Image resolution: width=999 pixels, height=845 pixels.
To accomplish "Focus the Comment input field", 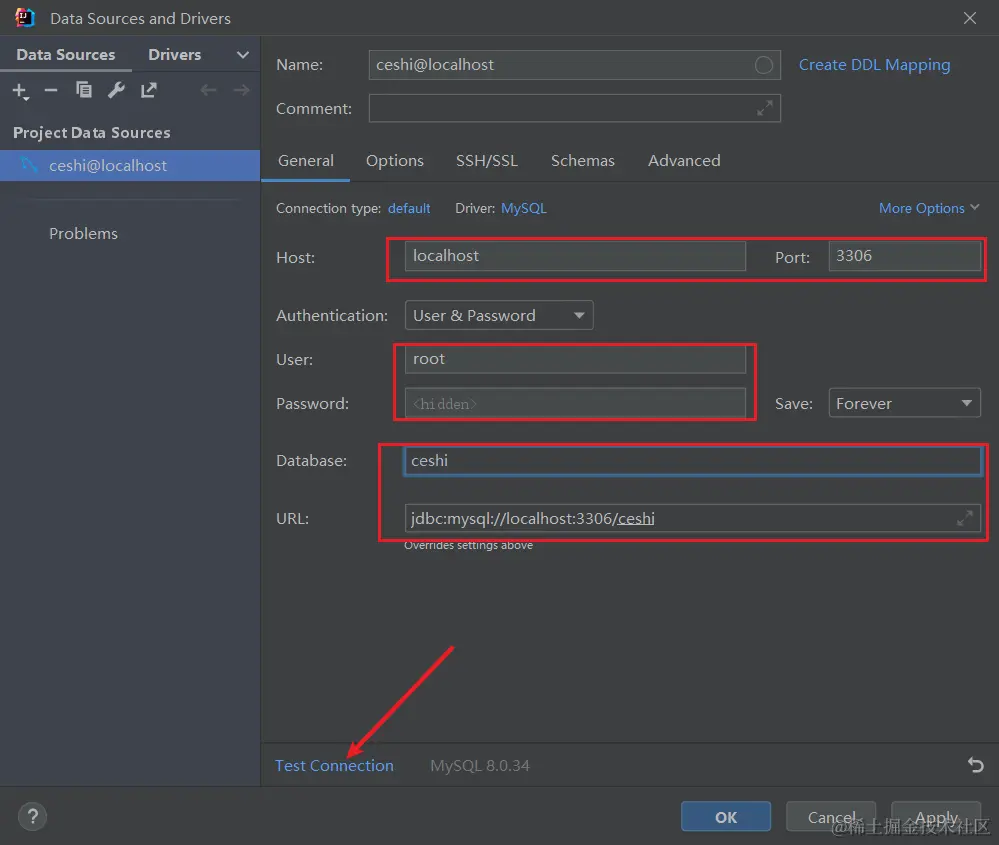I will point(574,108).
